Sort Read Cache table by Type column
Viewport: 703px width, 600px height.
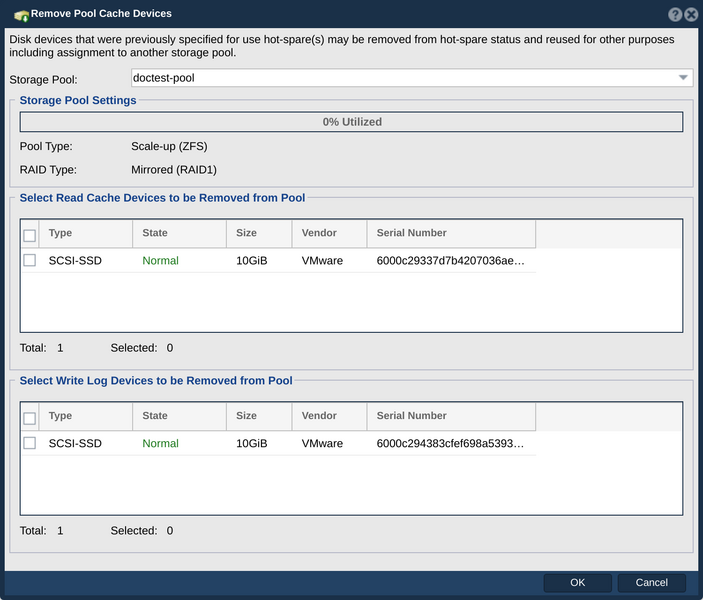click(x=86, y=233)
